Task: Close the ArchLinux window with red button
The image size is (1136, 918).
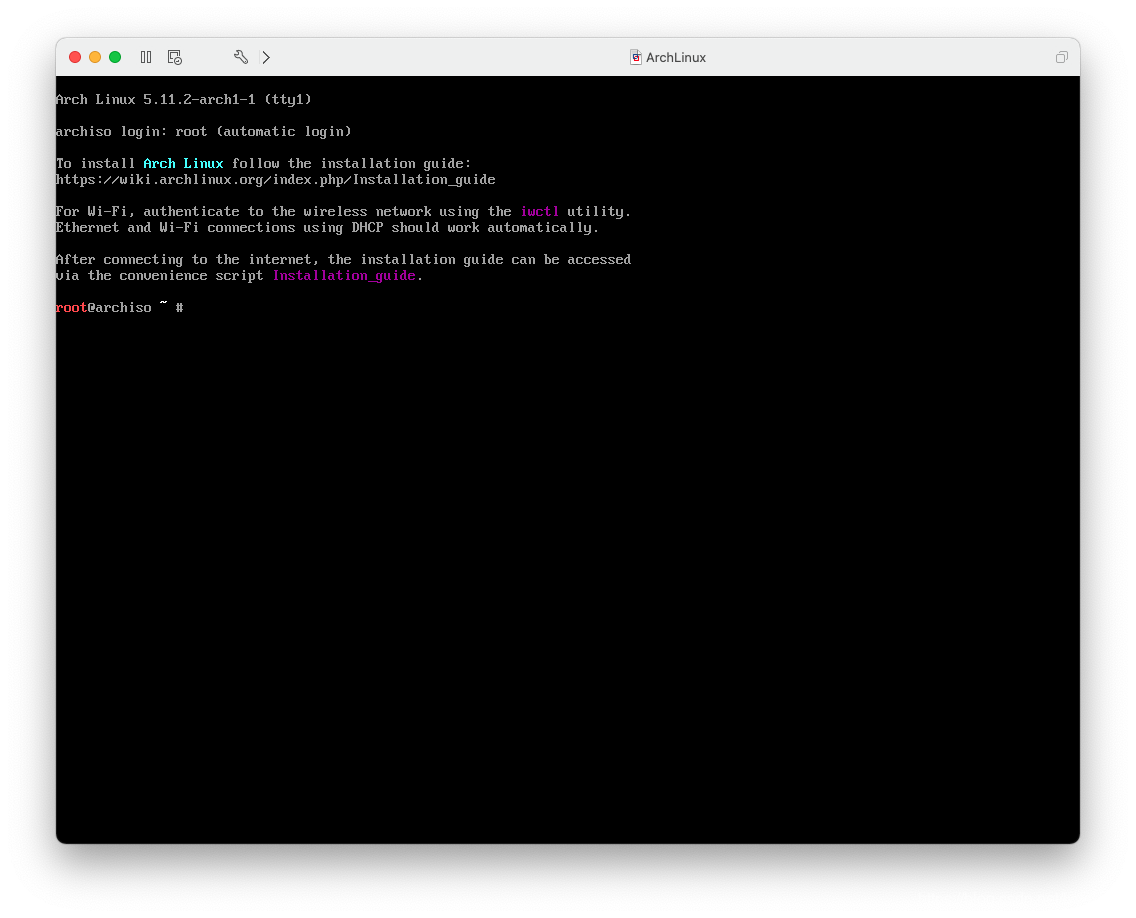Action: pyautogui.click(x=75, y=57)
